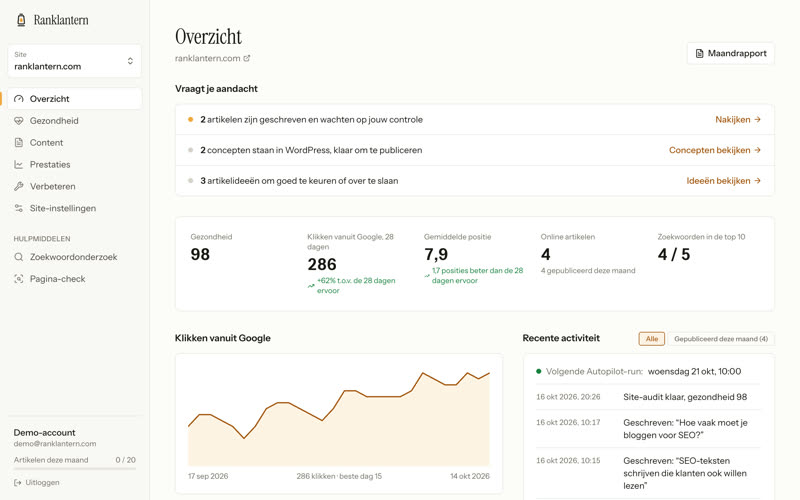Click "1,7 posities beter" trend text
800x500 pixels.
478,276
